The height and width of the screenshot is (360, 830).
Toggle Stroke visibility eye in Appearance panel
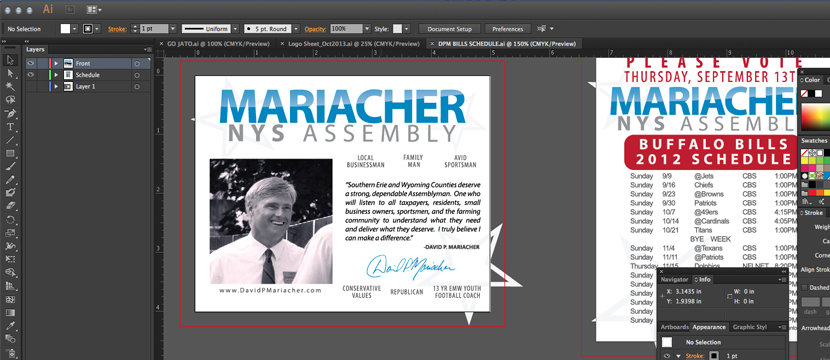(667, 356)
